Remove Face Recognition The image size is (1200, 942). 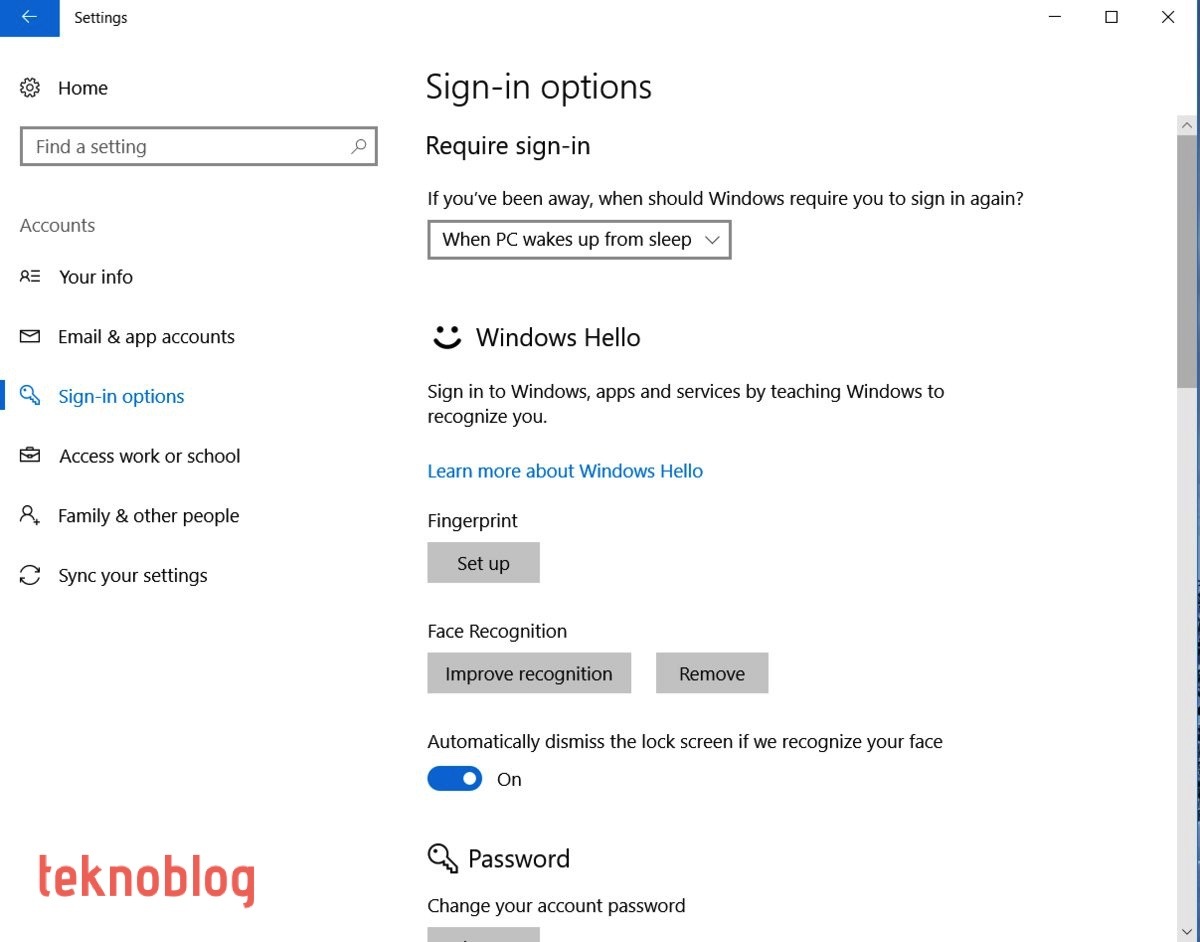[x=712, y=674]
